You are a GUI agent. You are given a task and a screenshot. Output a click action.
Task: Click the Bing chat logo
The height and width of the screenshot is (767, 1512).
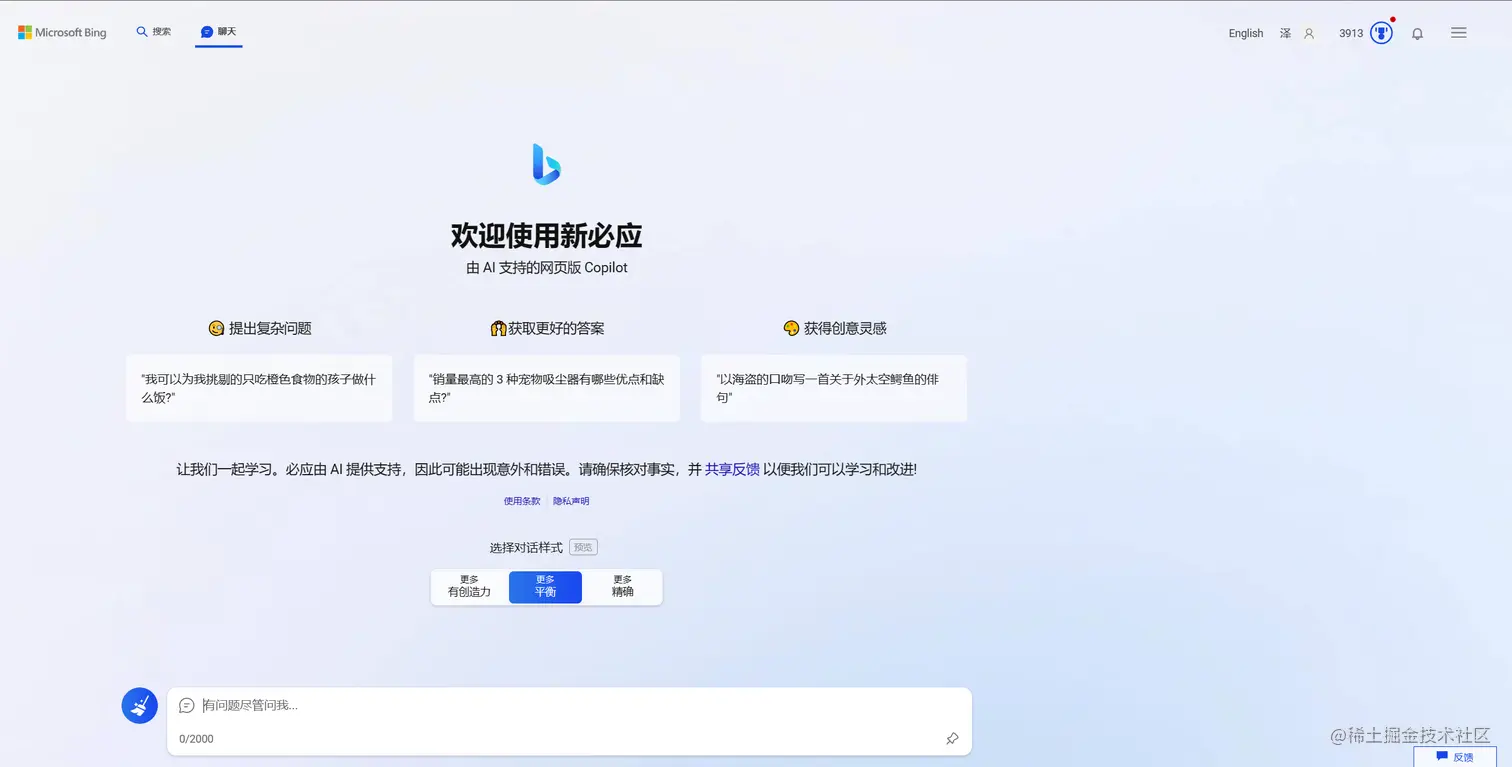546,164
